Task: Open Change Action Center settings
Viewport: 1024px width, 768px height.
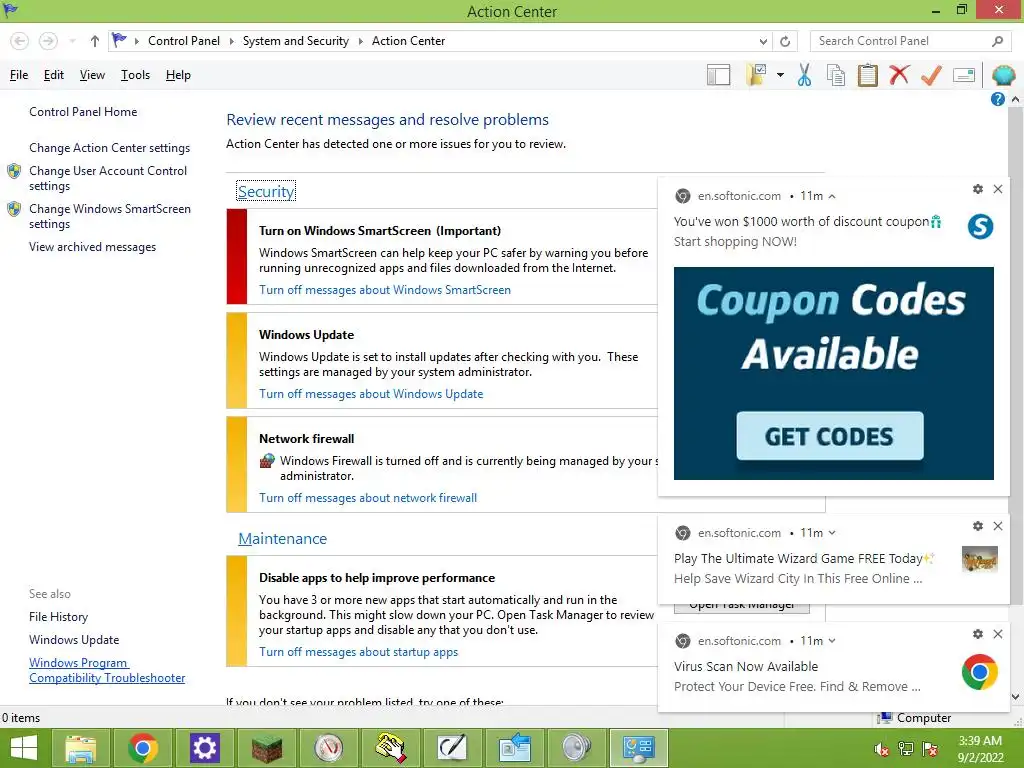Action: click(x=110, y=148)
